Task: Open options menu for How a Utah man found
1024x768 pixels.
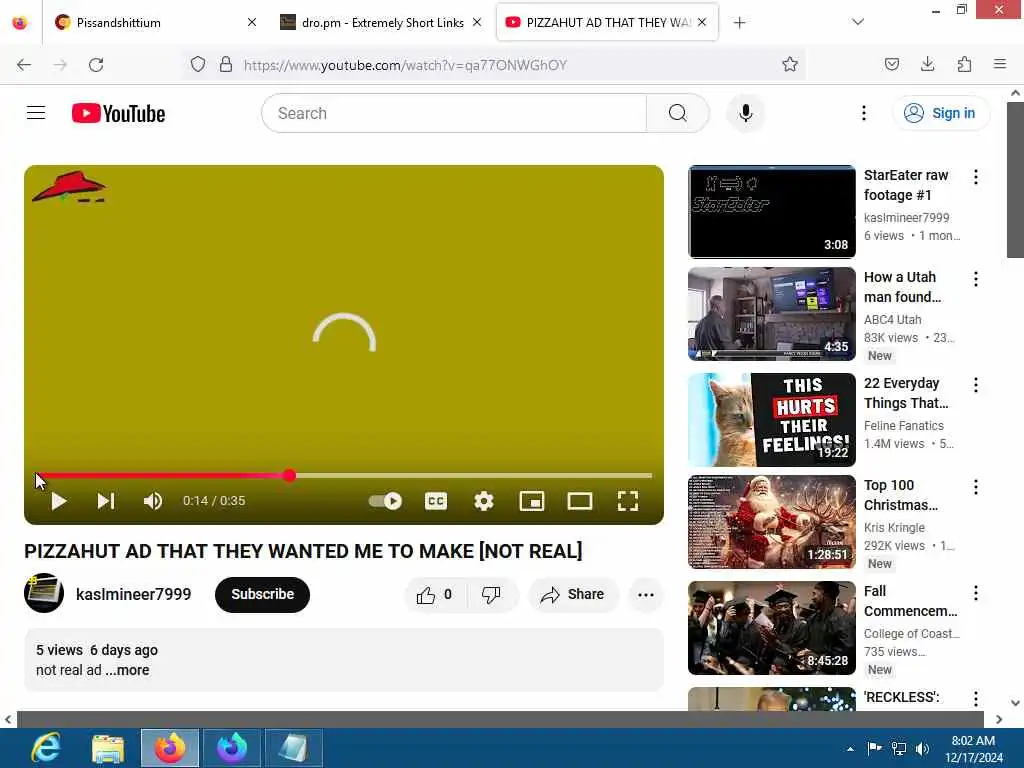Action: coord(976,279)
